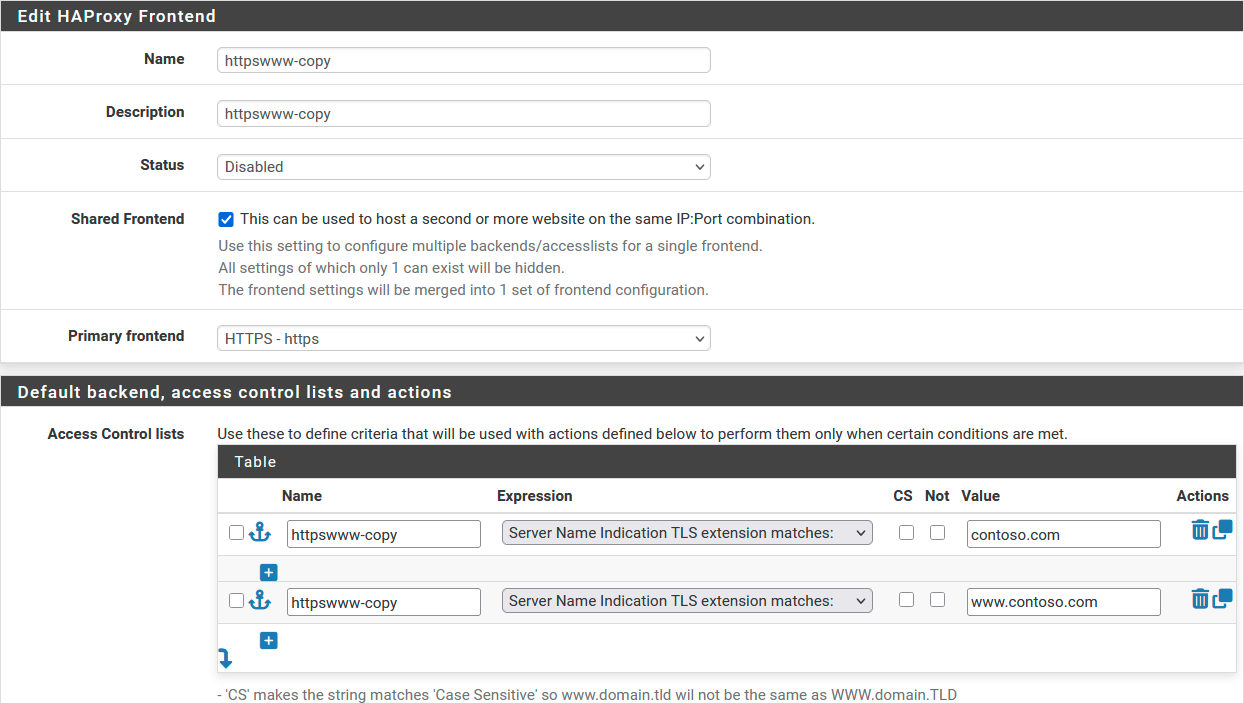Edit the ACL name field in the contoso.com row
The image size is (1244, 703).
(x=384, y=534)
